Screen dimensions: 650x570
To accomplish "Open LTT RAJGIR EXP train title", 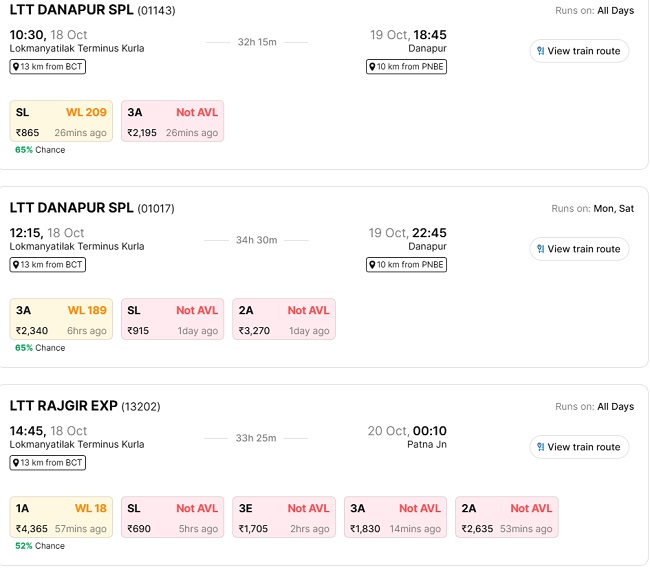I will coord(64,406).
